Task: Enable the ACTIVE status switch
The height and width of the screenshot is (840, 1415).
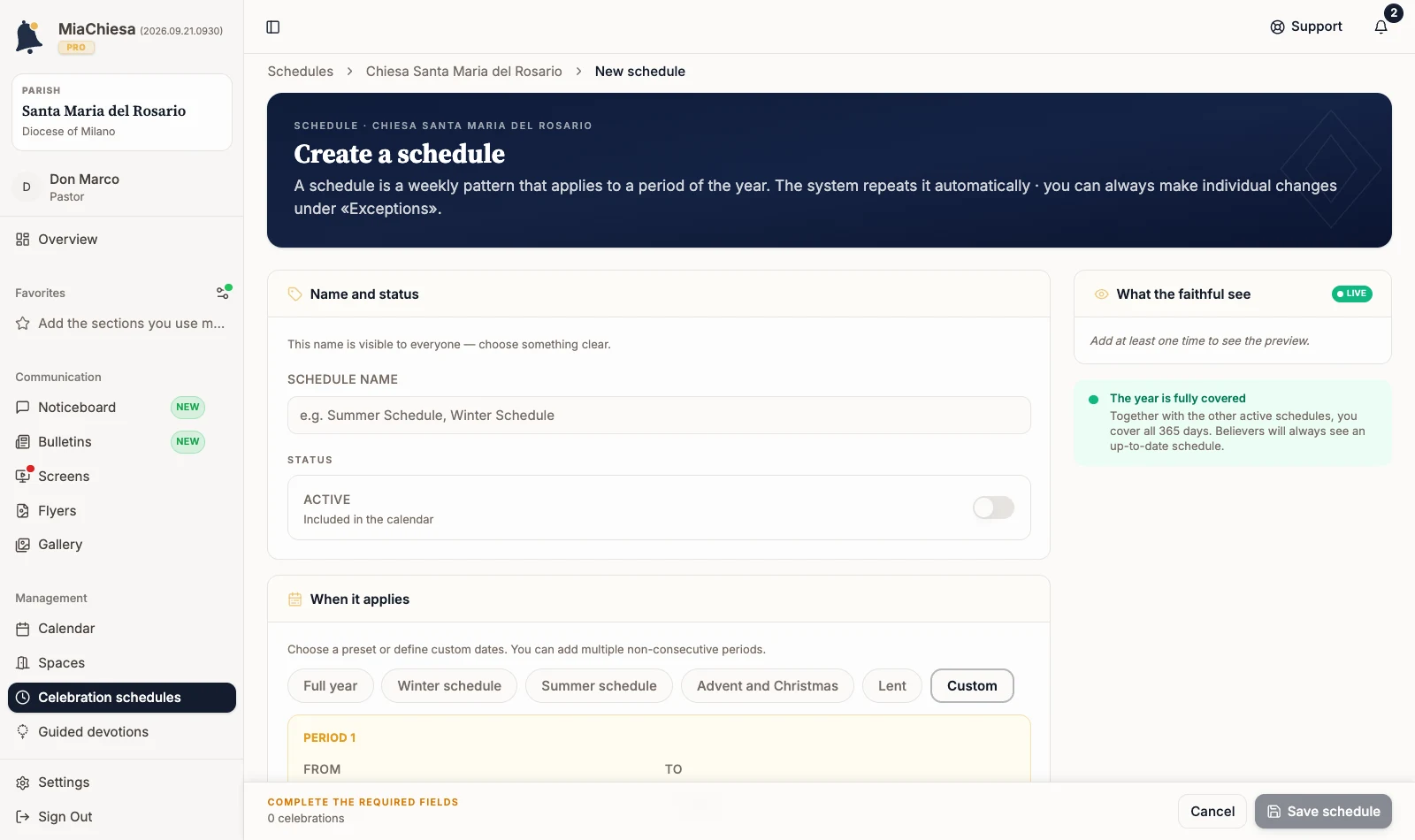Action: coord(993,508)
